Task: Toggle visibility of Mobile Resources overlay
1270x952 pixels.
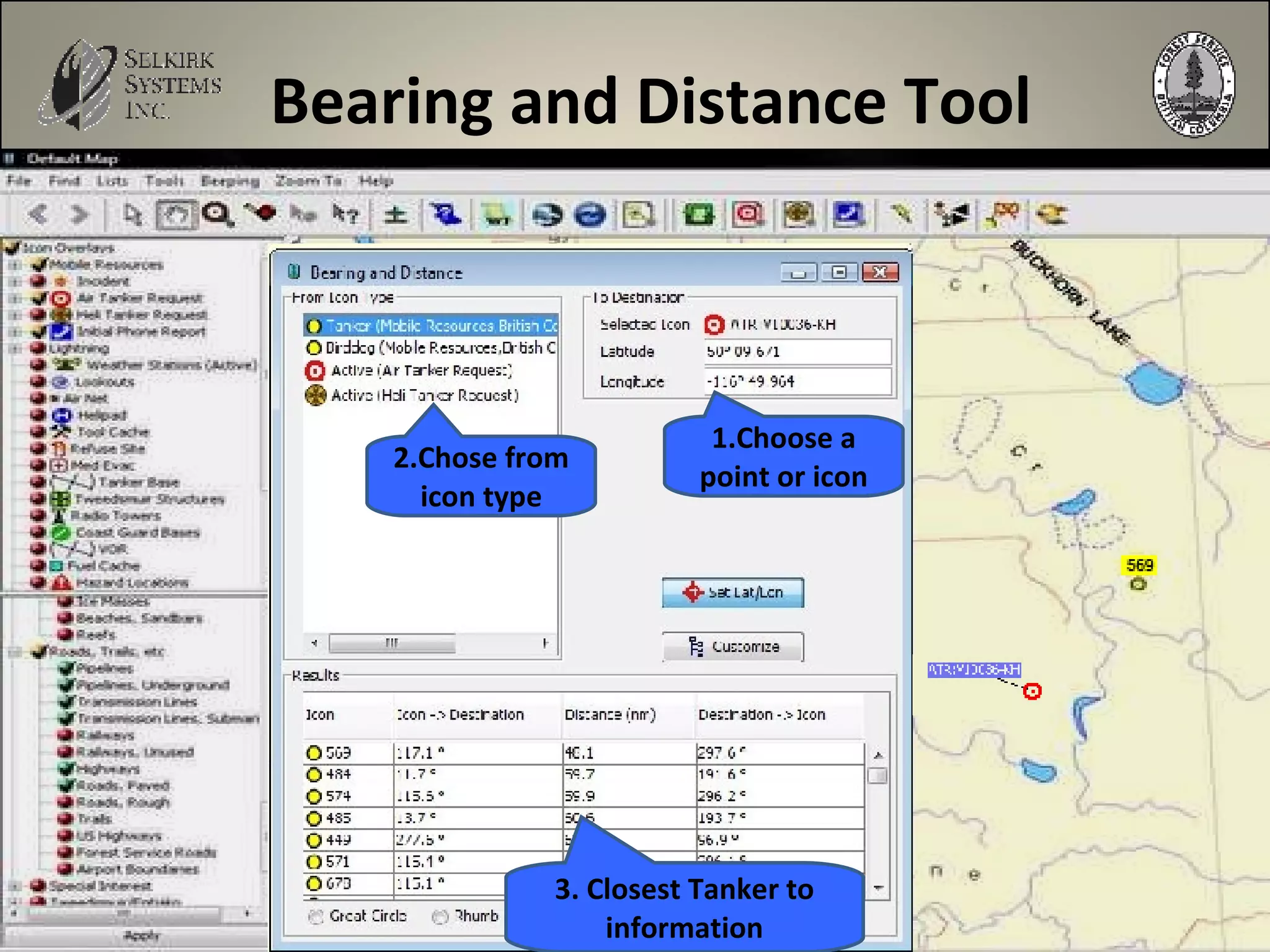Action: 39,265
